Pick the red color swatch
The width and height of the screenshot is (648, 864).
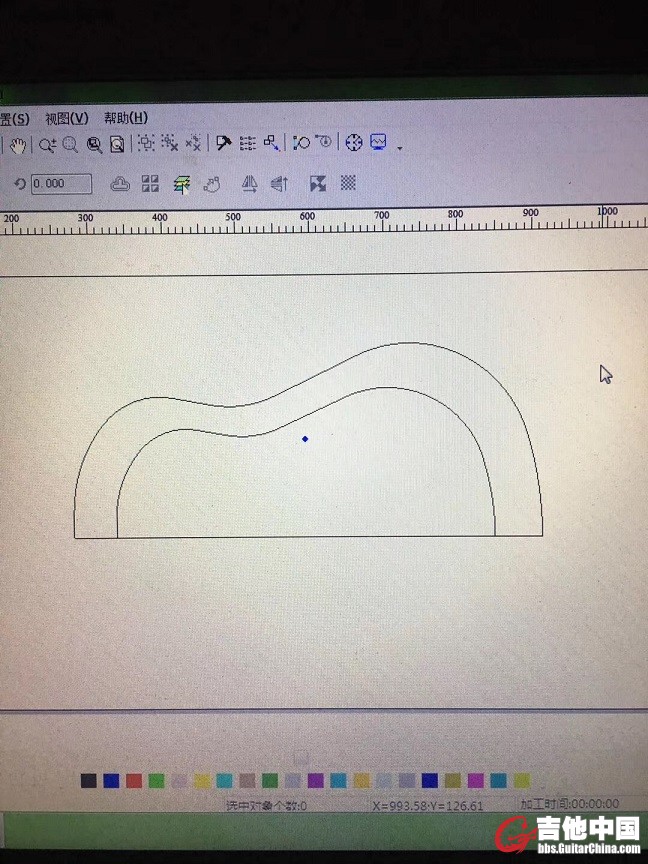pyautogui.click(x=133, y=780)
